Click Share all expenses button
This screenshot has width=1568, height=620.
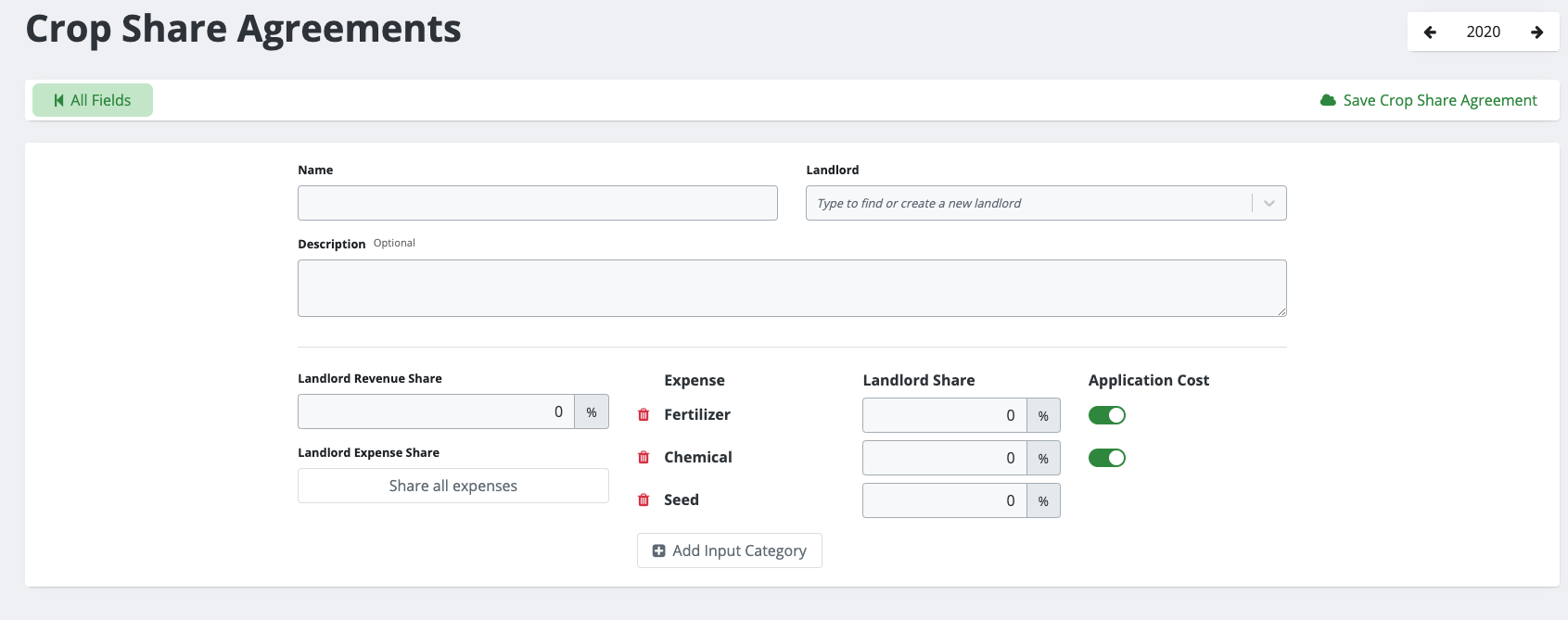(x=453, y=486)
